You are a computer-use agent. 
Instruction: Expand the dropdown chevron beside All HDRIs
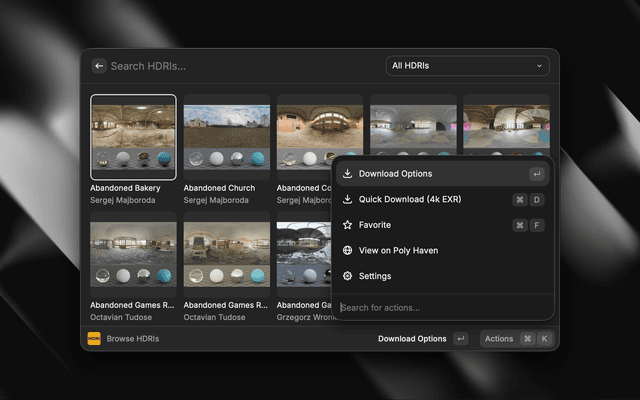tap(540, 66)
